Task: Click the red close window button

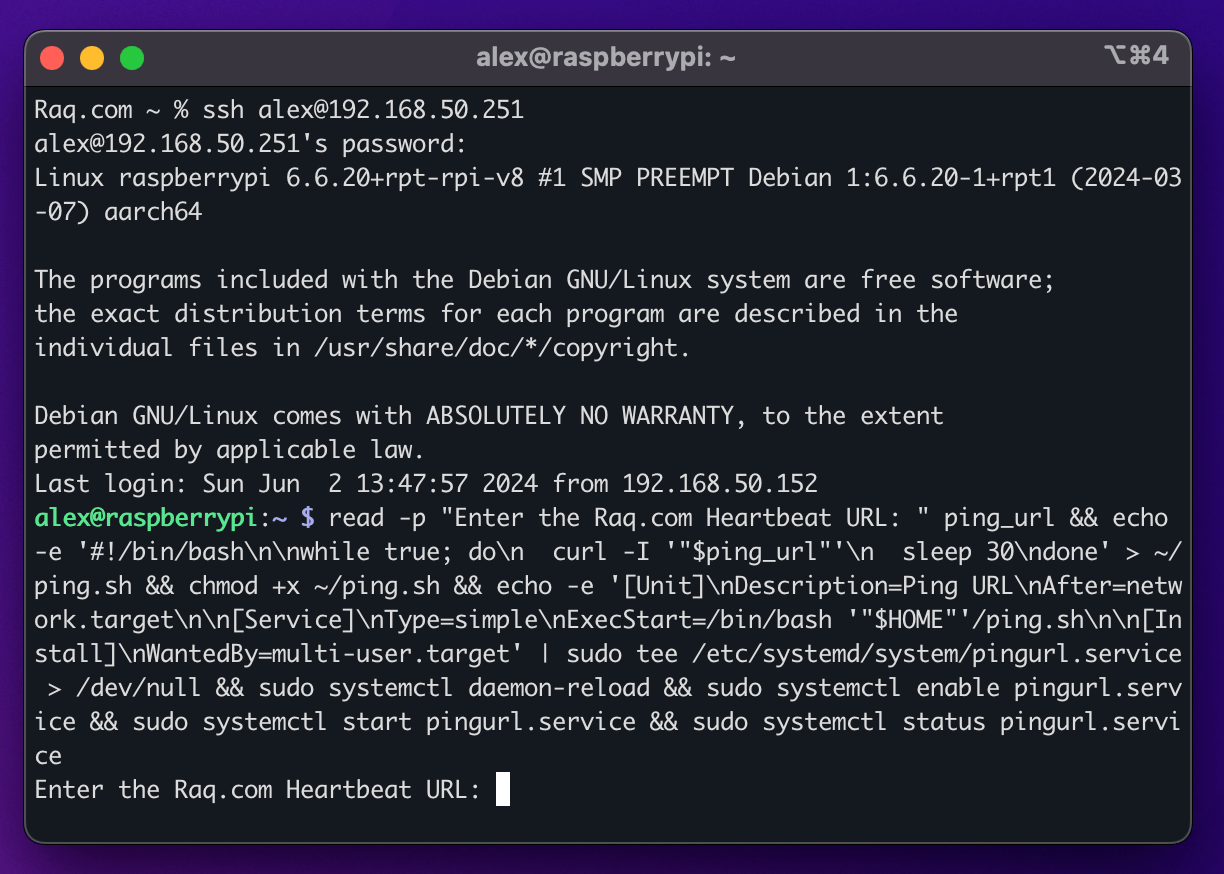Action: pyautogui.click(x=51, y=57)
